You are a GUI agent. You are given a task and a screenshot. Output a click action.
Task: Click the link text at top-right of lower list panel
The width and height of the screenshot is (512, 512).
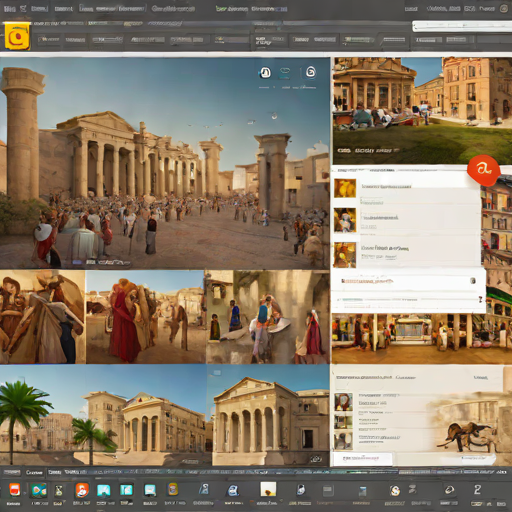tap(481, 378)
